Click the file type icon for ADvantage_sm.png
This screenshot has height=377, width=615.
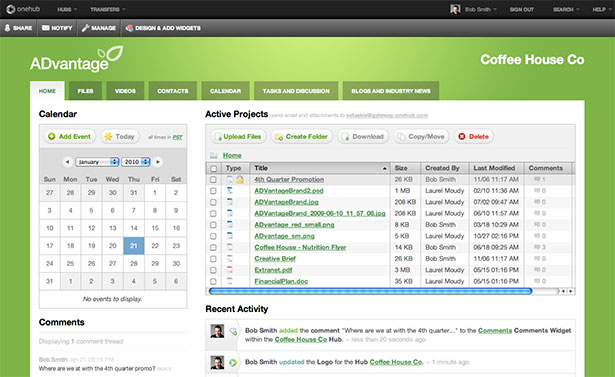pyautogui.click(x=230, y=236)
